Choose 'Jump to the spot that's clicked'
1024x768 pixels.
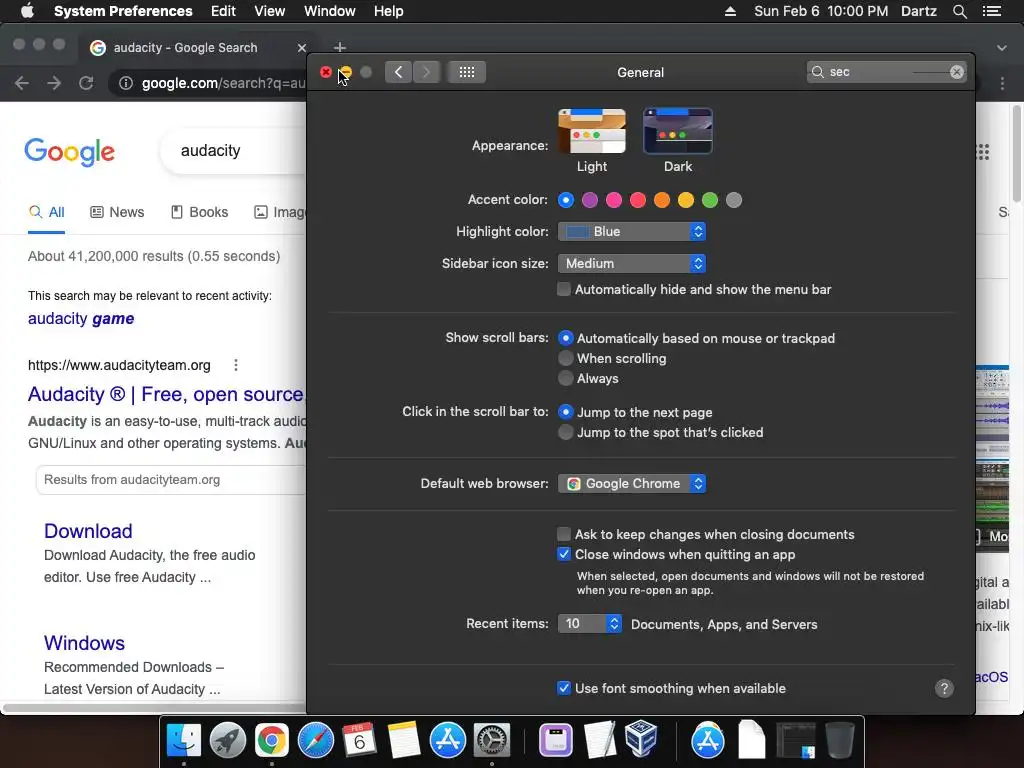[566, 432]
